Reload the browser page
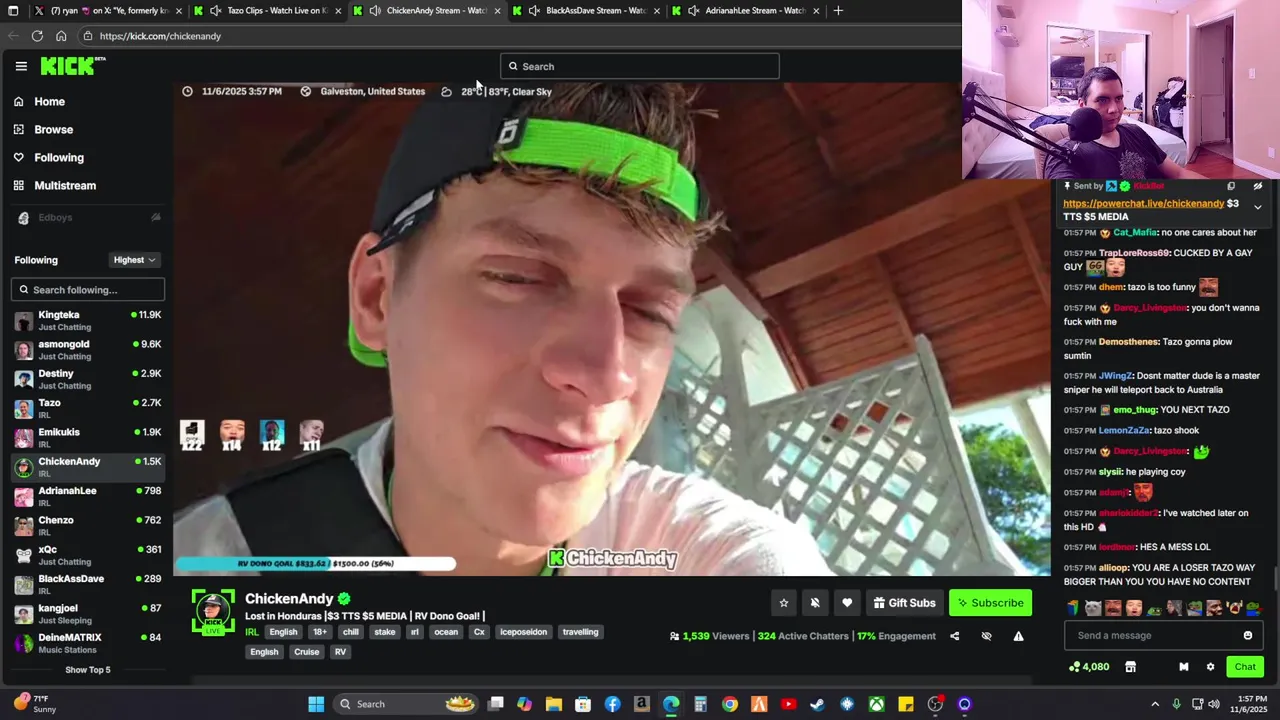The height and width of the screenshot is (720, 1280). point(37,36)
